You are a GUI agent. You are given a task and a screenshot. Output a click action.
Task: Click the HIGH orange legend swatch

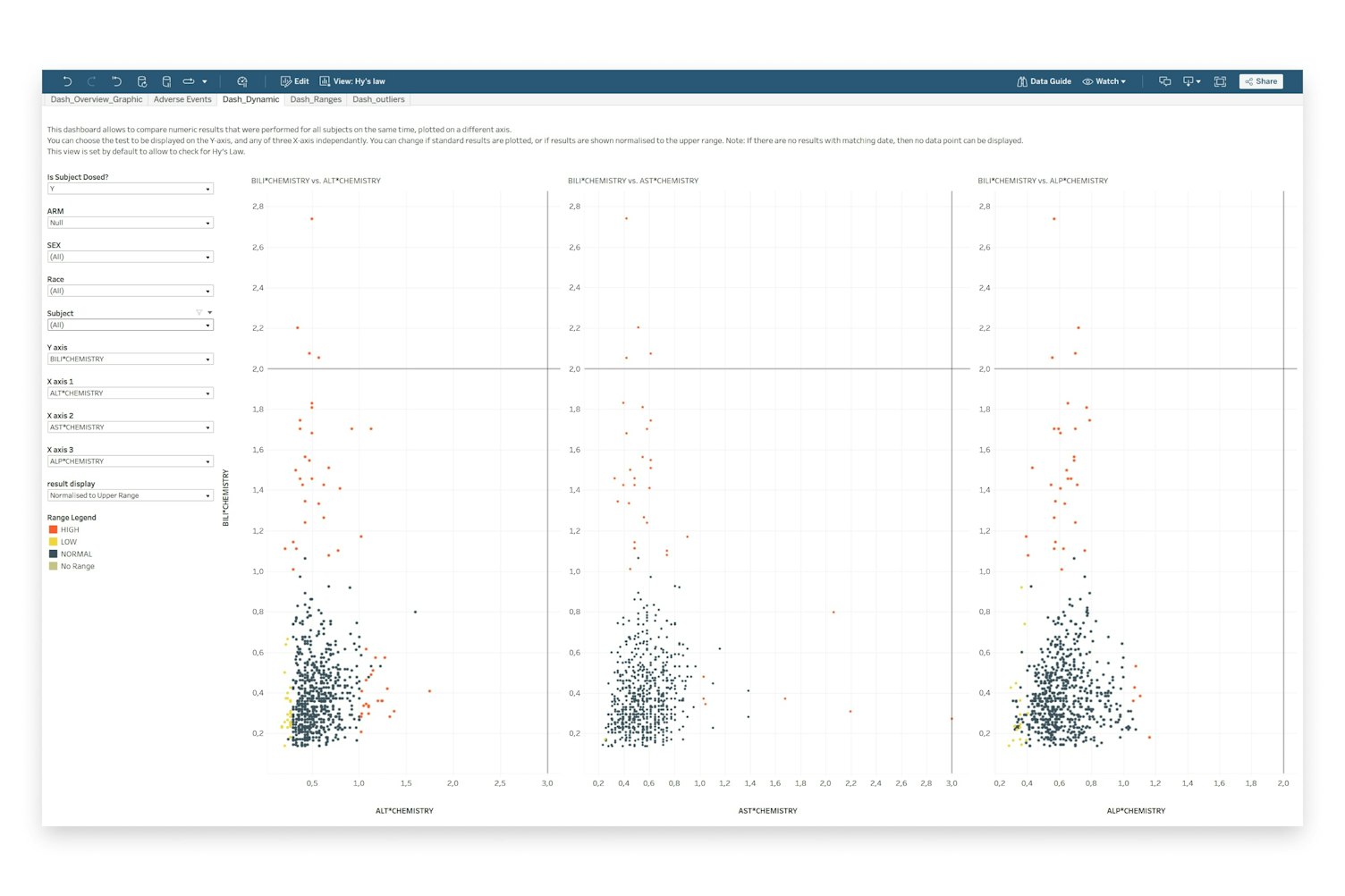[x=53, y=529]
